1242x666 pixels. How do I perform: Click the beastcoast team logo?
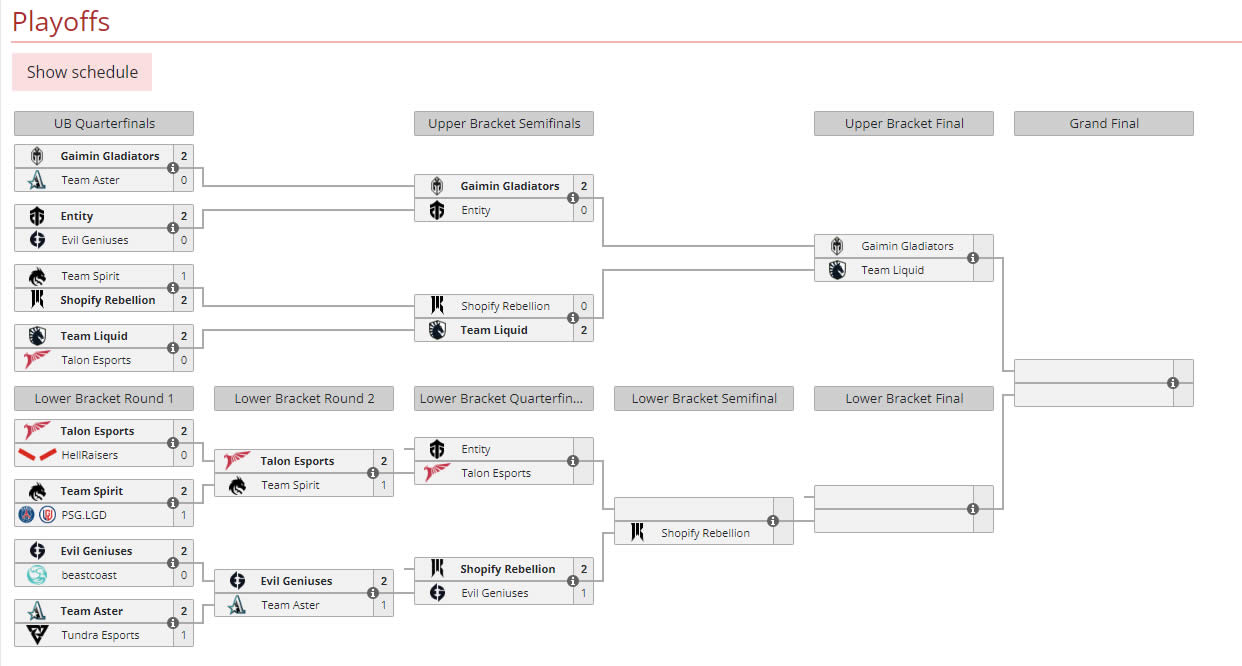pyautogui.click(x=37, y=575)
